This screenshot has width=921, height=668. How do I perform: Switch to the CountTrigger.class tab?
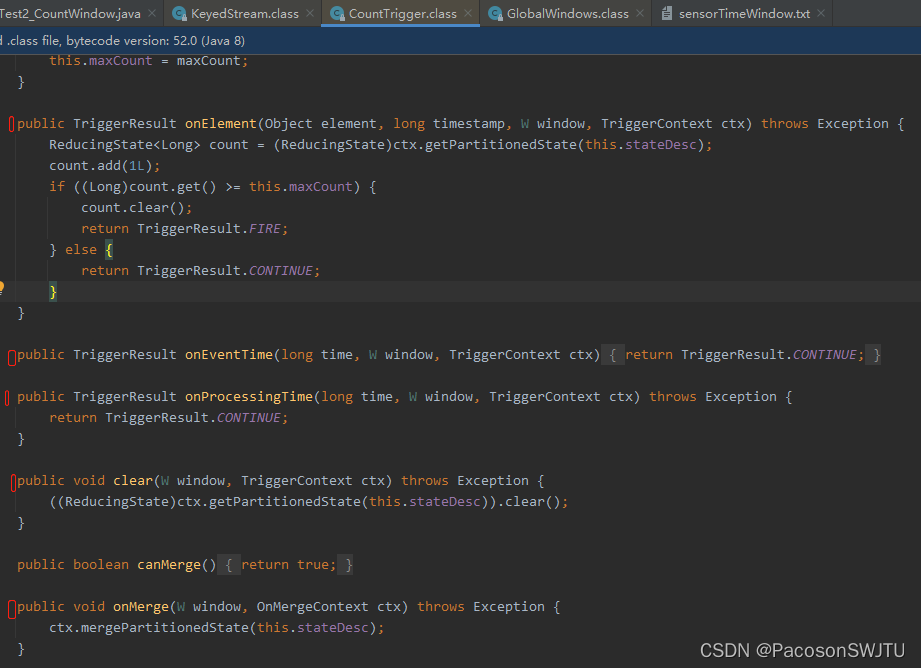click(402, 14)
